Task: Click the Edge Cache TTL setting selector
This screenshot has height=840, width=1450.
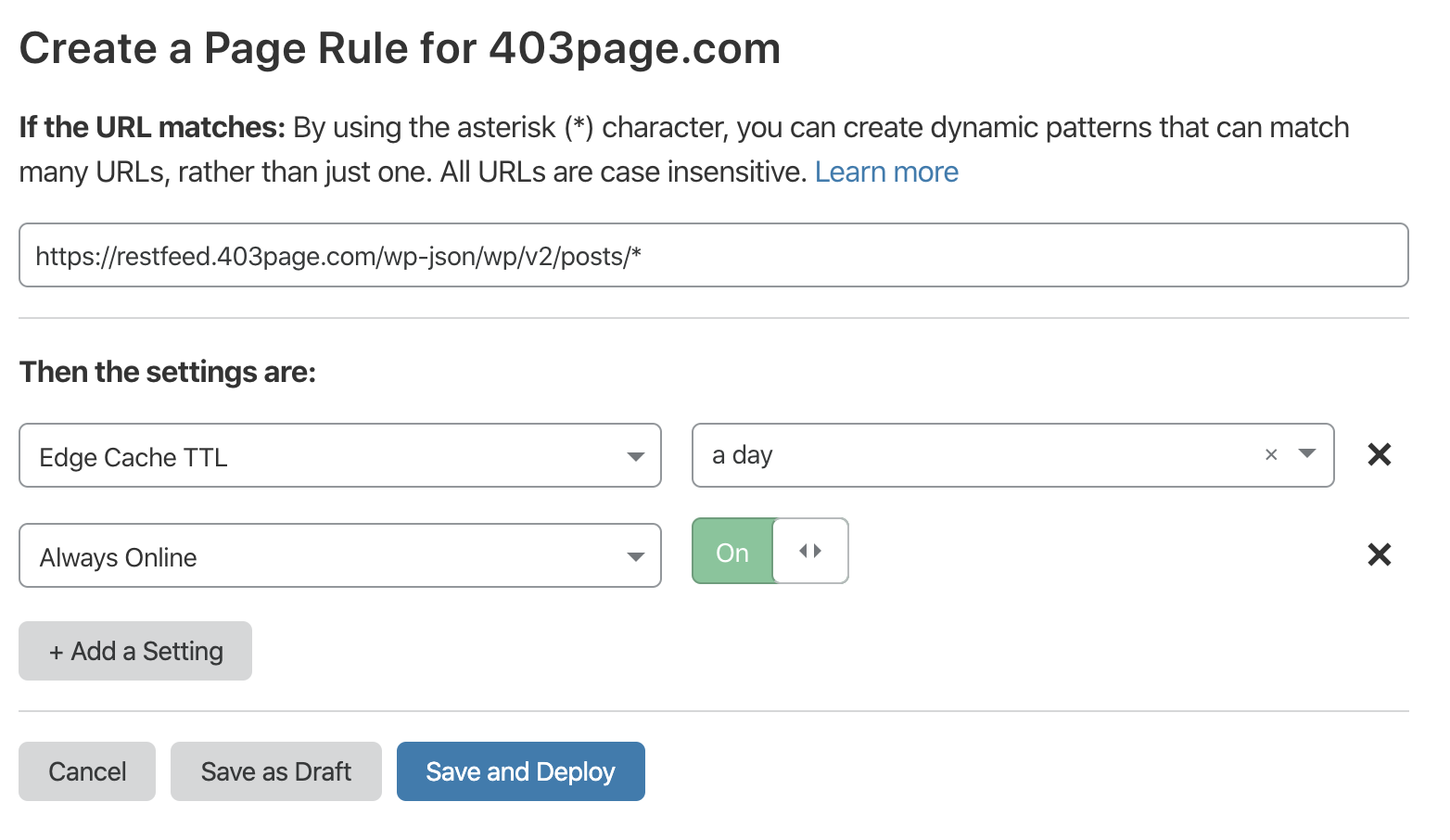Action: [x=339, y=455]
